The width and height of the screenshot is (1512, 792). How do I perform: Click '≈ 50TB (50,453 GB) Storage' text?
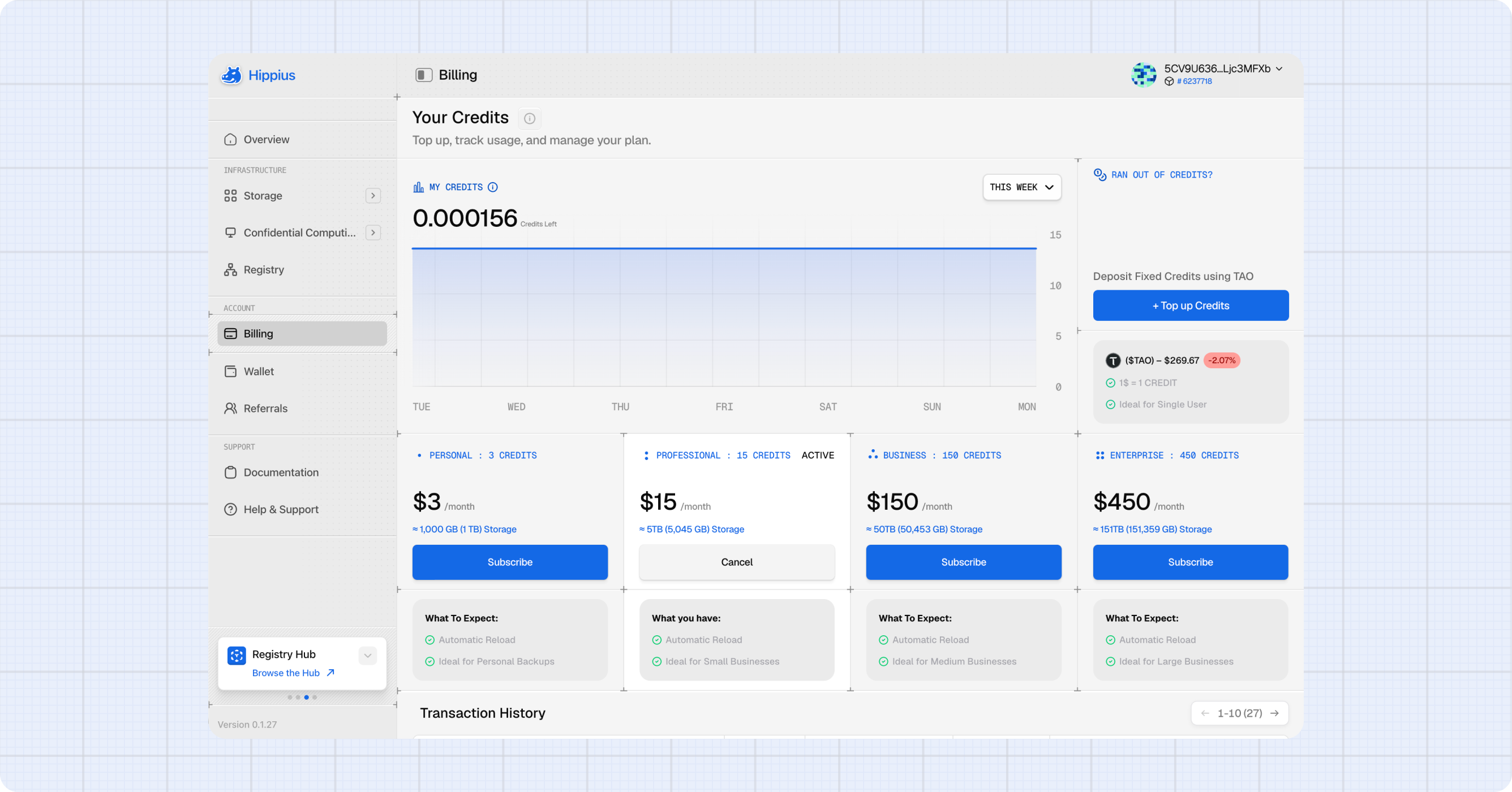coord(924,529)
